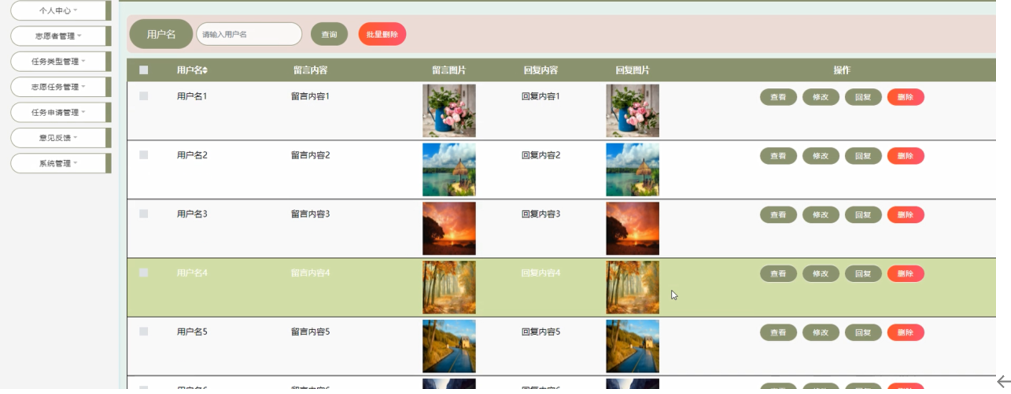Click the 请输入用户名 input field
The width and height of the screenshot is (1011, 394).
point(250,34)
